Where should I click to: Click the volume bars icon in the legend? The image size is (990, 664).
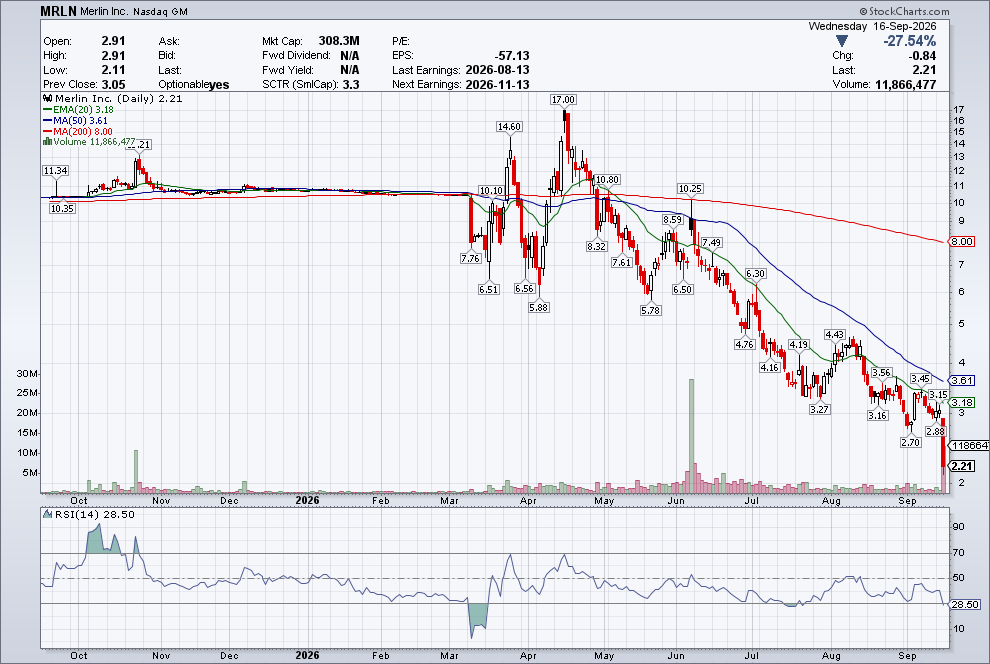(47, 141)
